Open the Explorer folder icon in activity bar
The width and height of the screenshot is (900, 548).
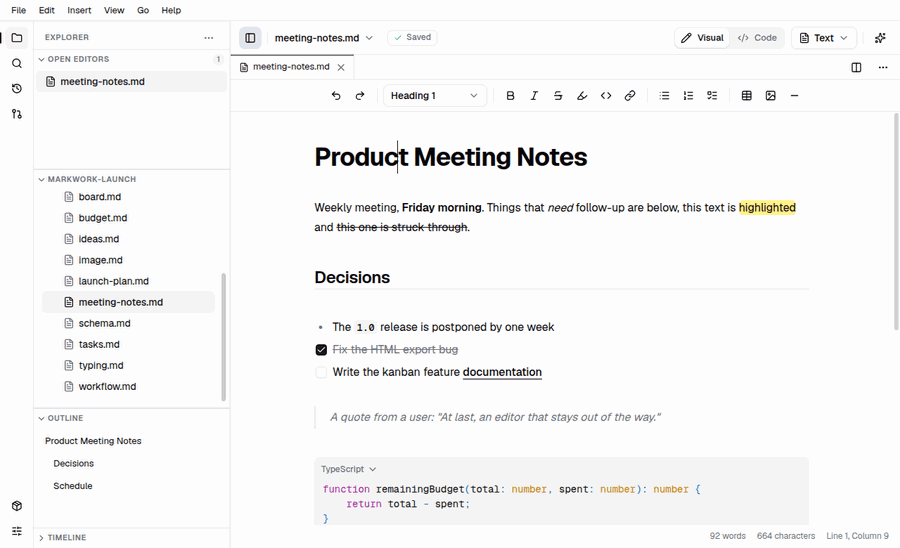17,38
